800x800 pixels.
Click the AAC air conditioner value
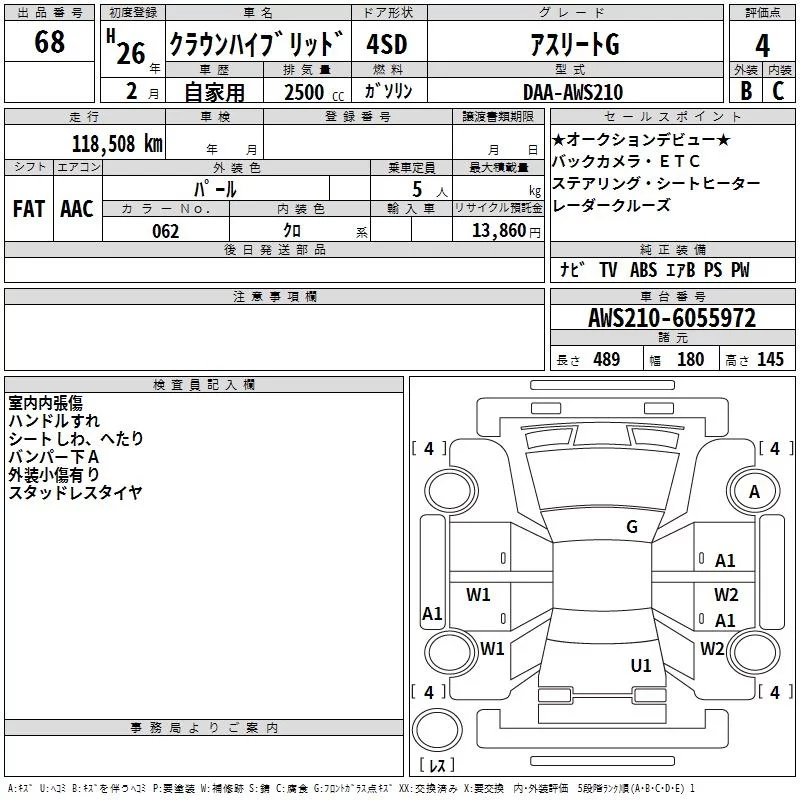point(77,209)
